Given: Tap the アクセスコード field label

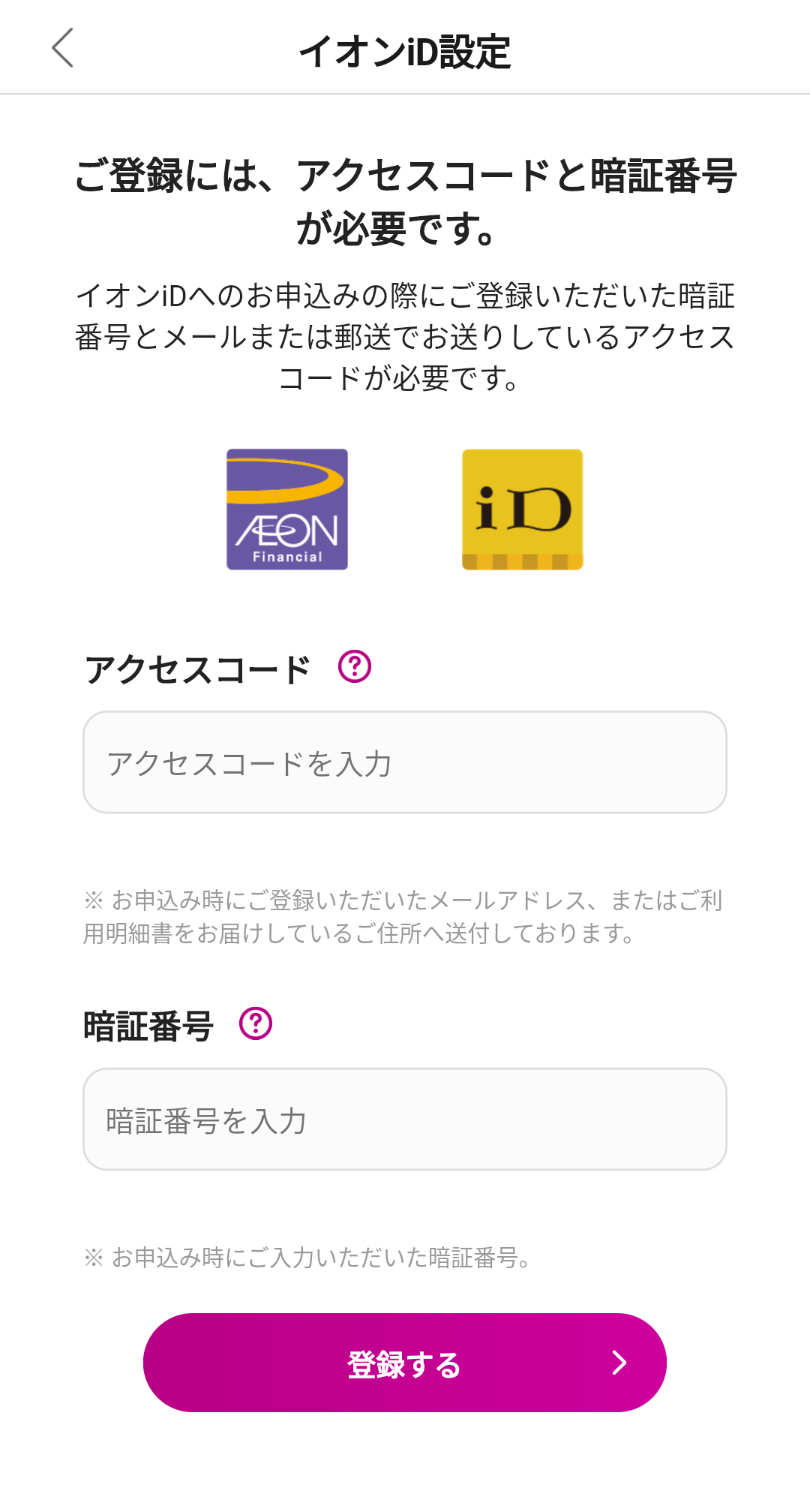Looking at the screenshot, I should pyautogui.click(x=198, y=669).
